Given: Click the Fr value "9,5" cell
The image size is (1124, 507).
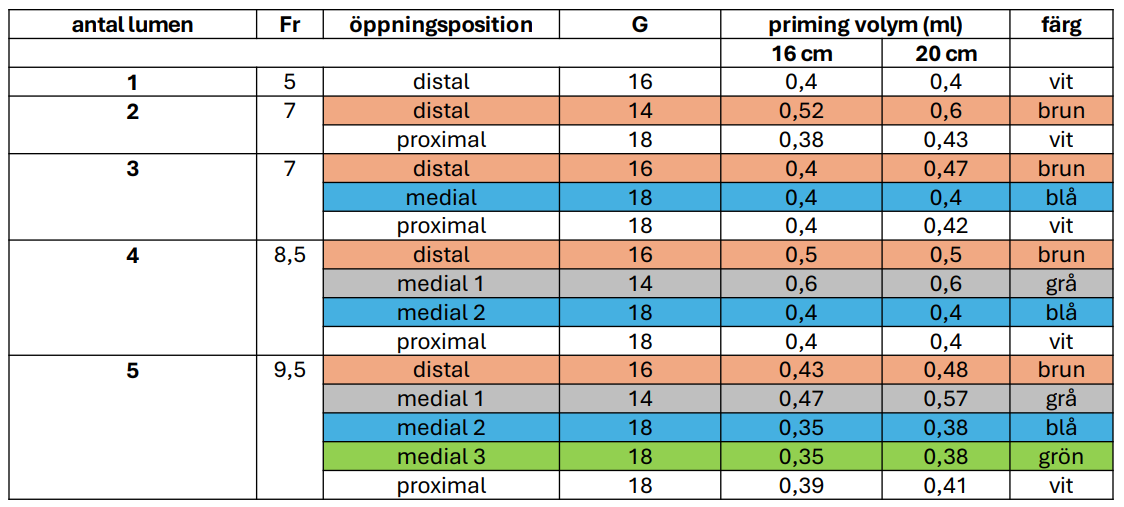Looking at the screenshot, I should click(x=290, y=371).
